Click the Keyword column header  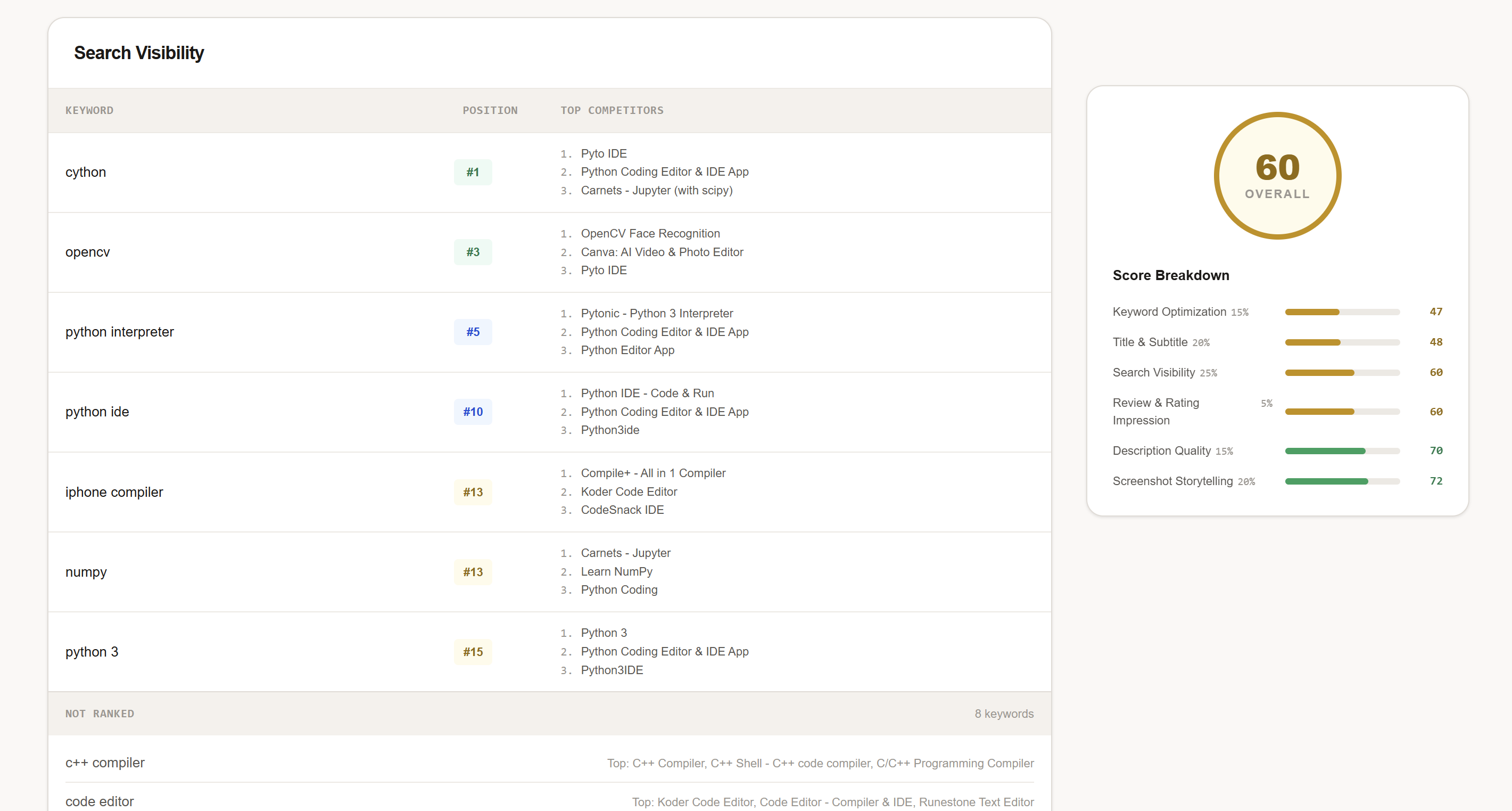(89, 110)
